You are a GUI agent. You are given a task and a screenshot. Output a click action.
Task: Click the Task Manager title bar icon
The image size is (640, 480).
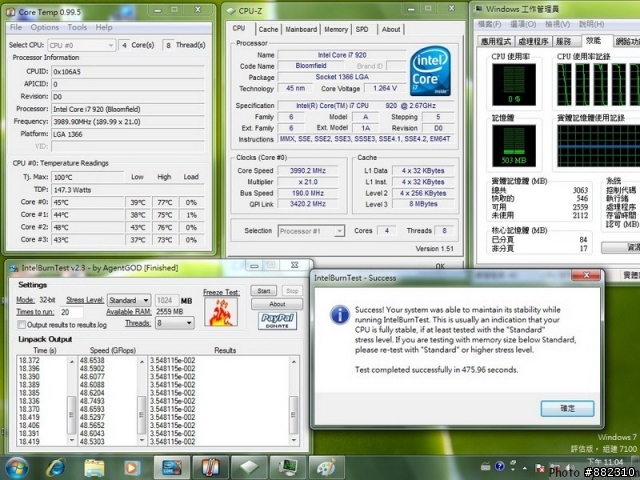(478, 9)
